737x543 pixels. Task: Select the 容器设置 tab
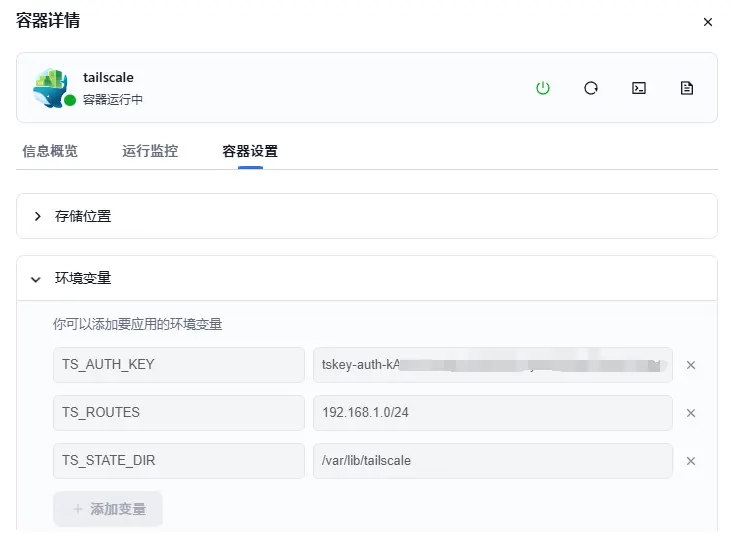[250, 152]
